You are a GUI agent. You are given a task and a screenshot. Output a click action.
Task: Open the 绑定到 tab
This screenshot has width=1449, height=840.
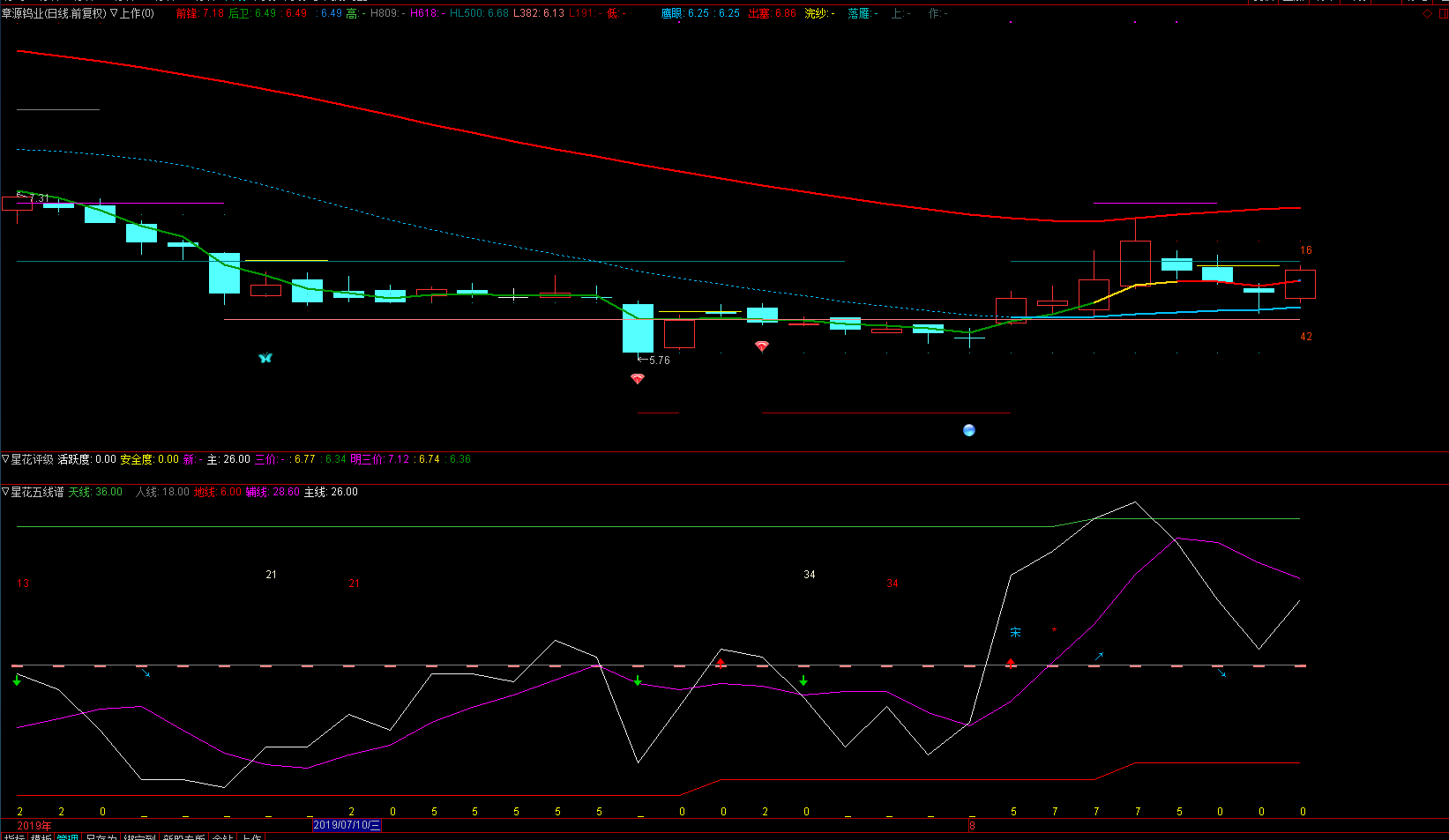139,836
